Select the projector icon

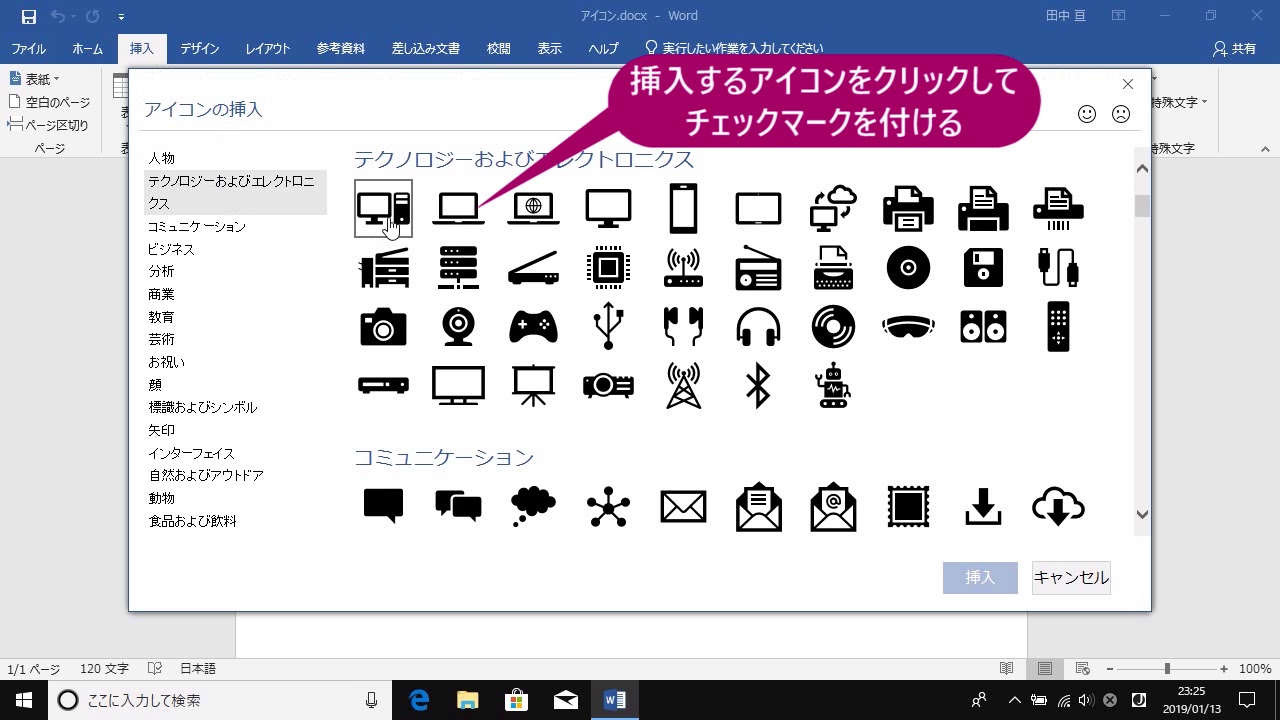point(608,385)
